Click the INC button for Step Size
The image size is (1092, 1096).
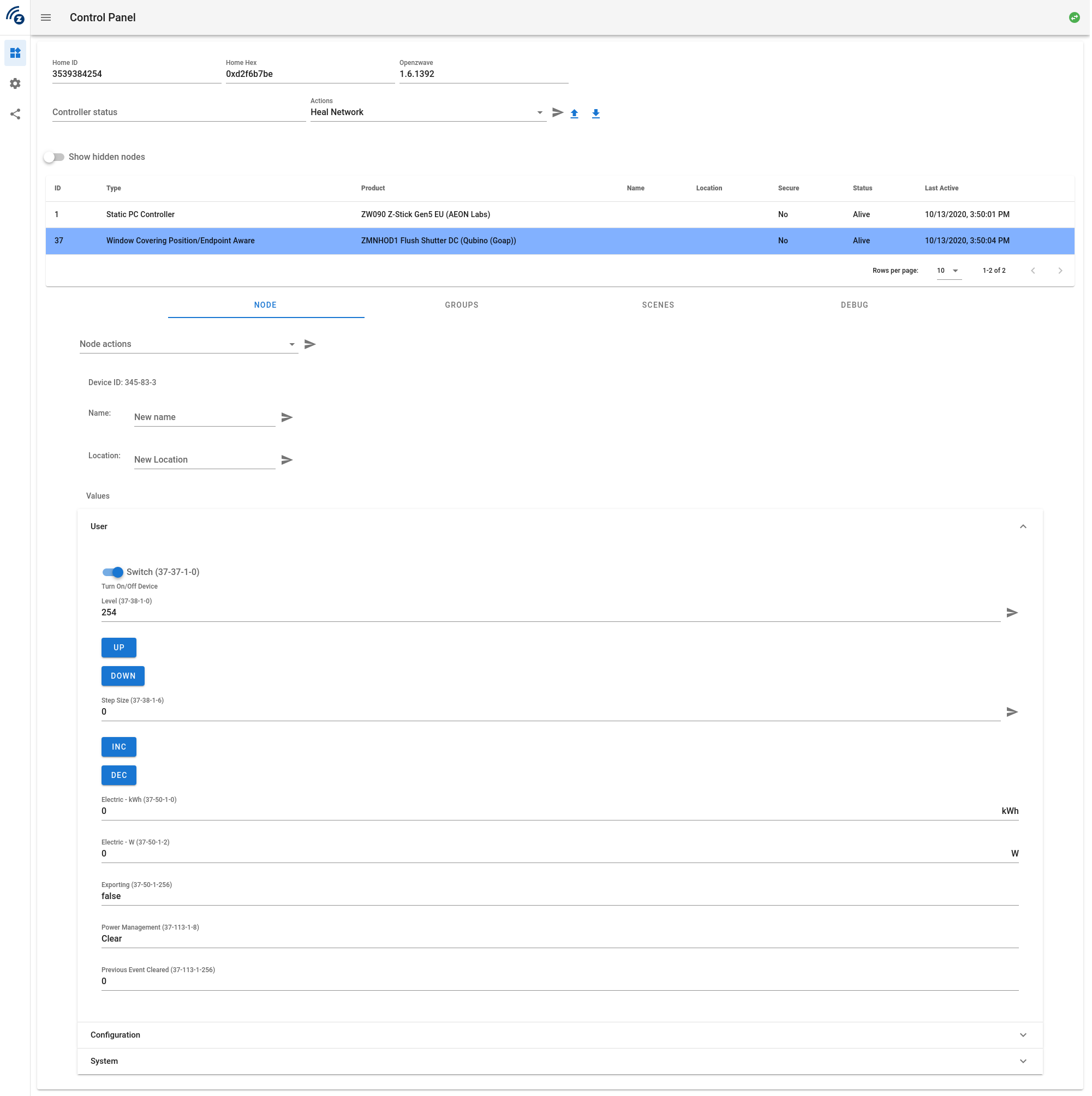(x=118, y=746)
